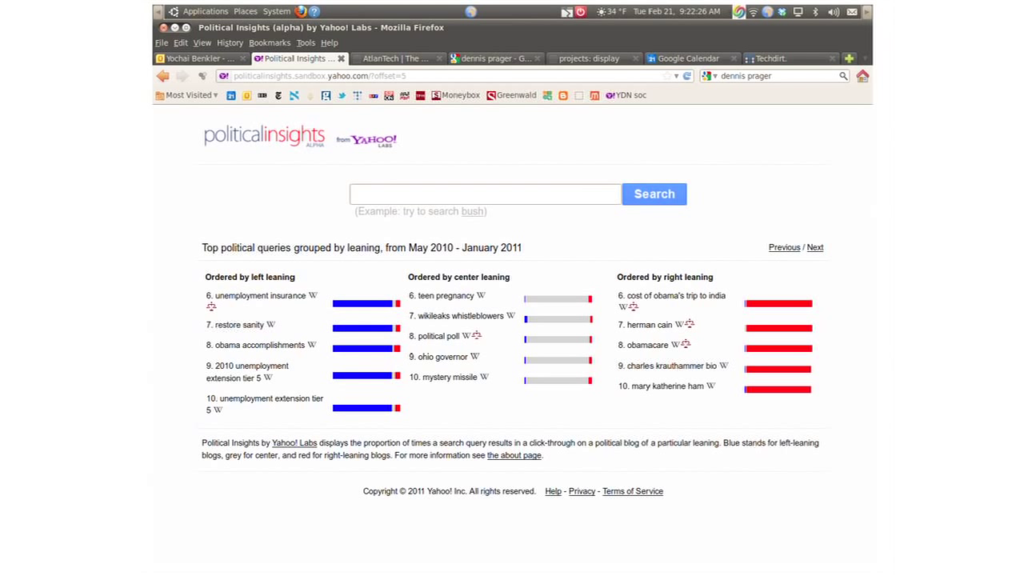
Task: Switch to the AtlanTech tab
Action: pyautogui.click(x=398, y=59)
